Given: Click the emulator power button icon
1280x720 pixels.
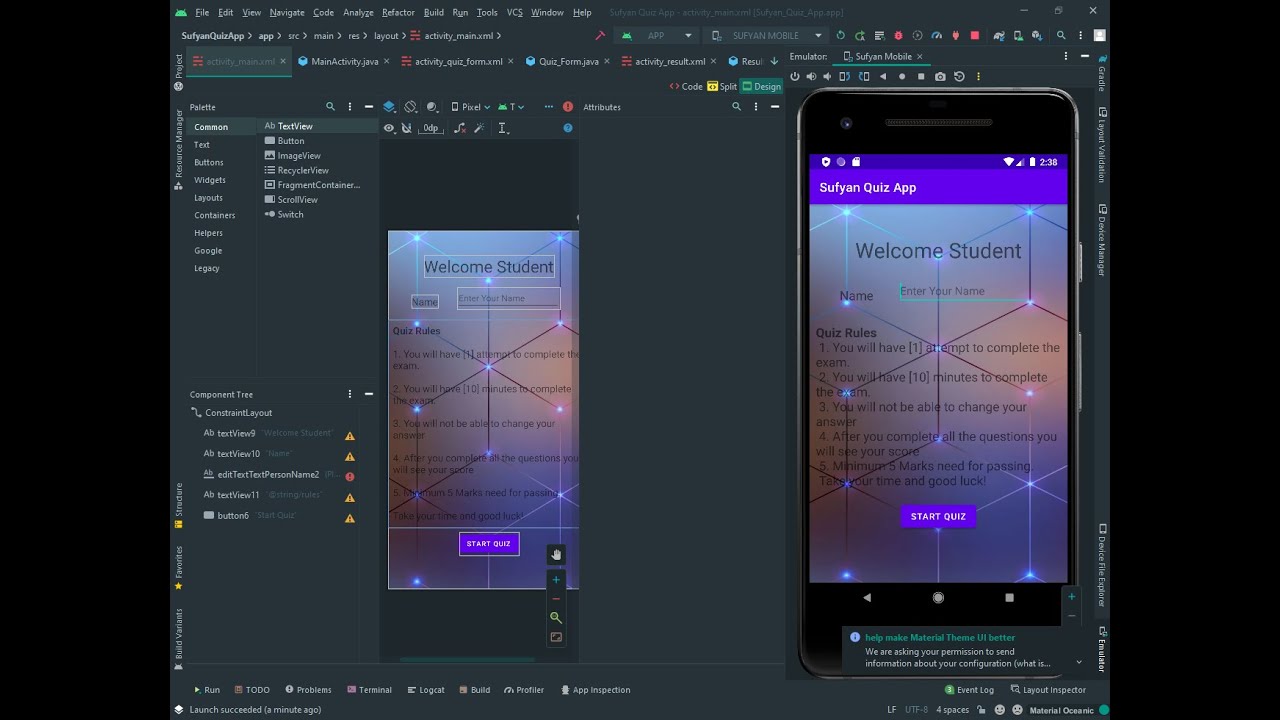Looking at the screenshot, I should pyautogui.click(x=795, y=76).
